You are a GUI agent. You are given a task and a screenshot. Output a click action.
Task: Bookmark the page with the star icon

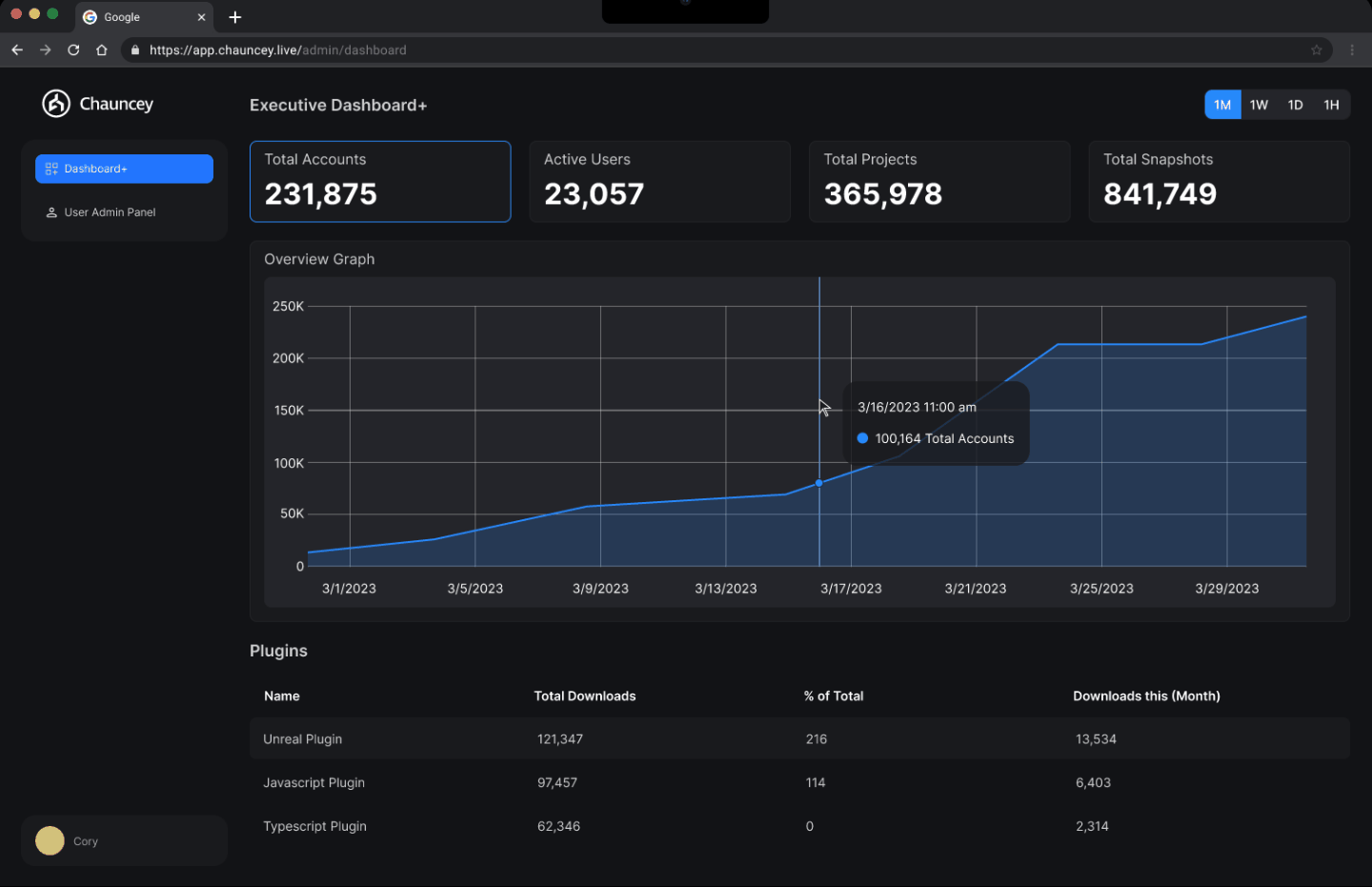point(1317,50)
